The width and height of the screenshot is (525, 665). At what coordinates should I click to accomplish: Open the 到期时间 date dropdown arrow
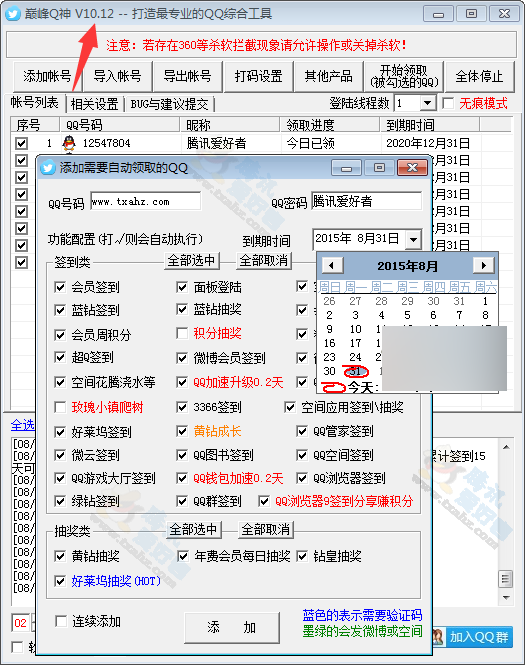pos(413,240)
